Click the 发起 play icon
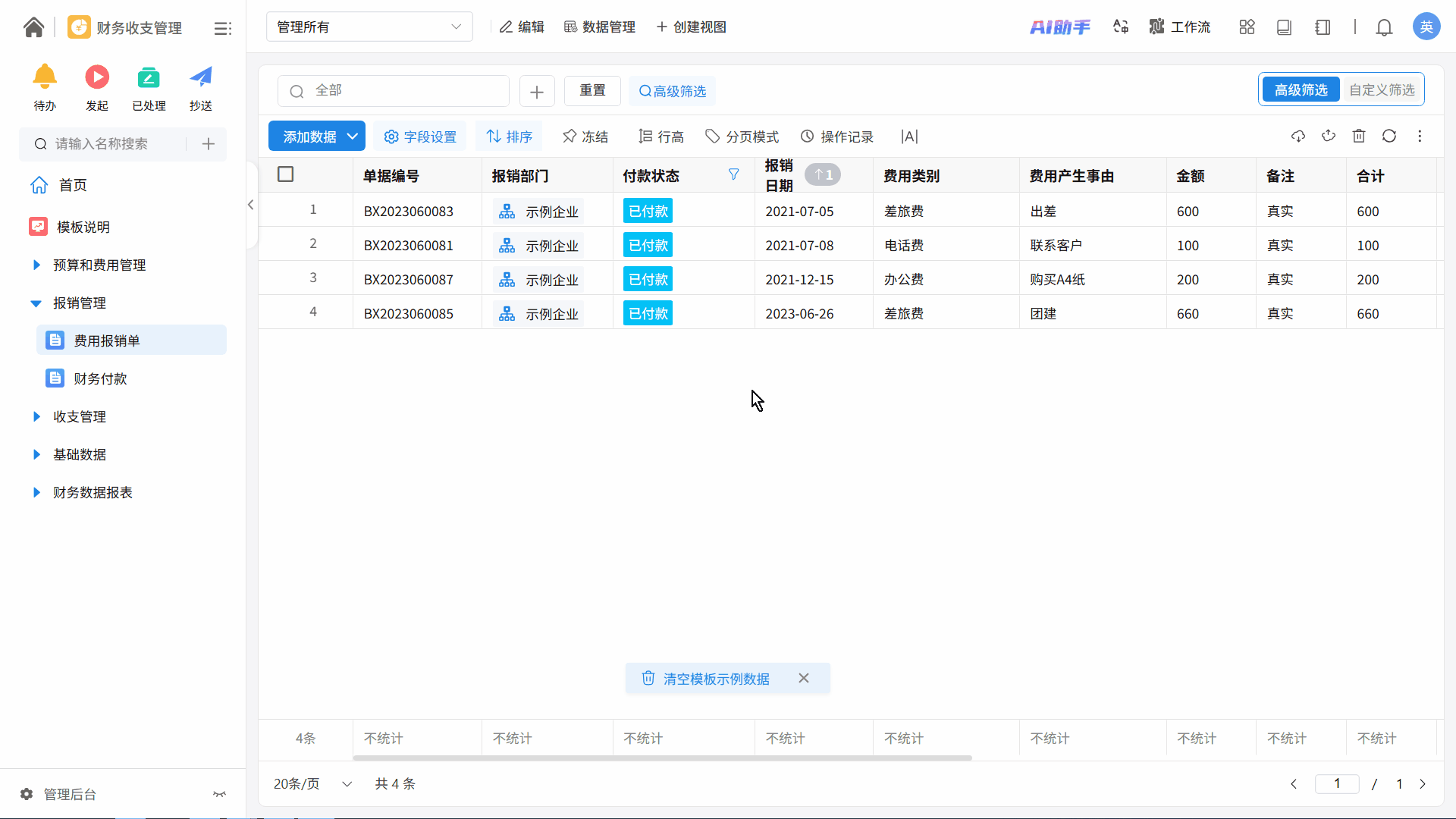The height and width of the screenshot is (819, 1456). coord(96,77)
